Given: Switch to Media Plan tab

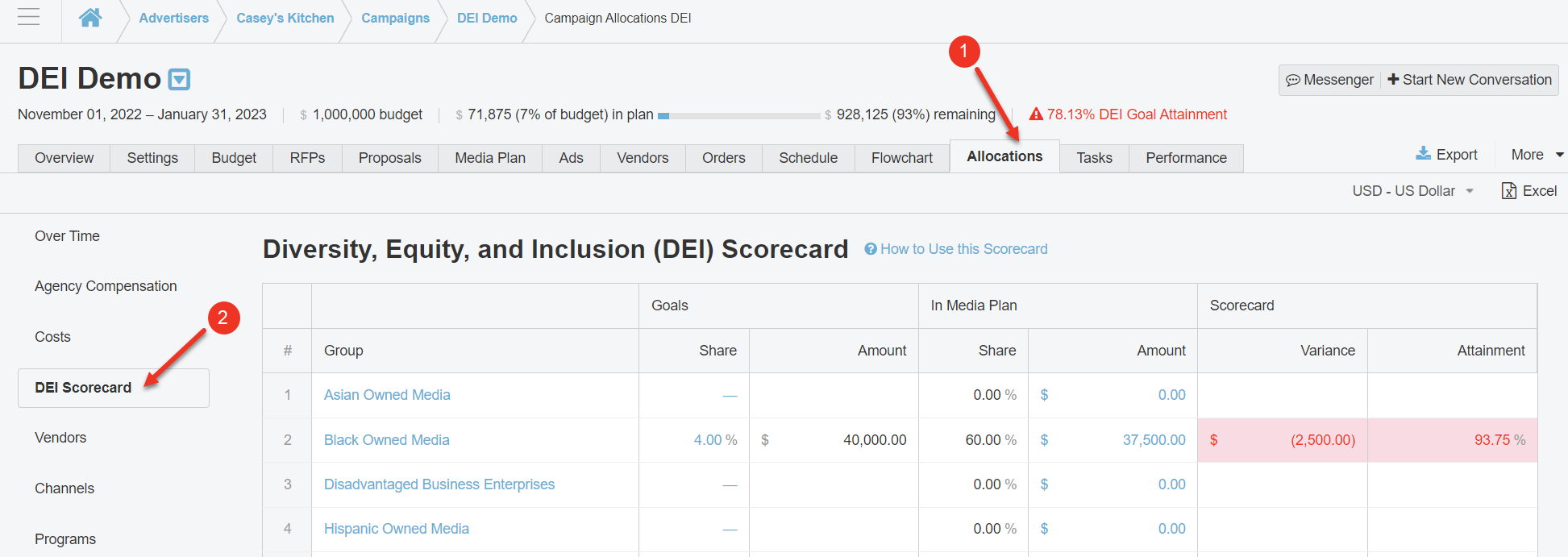Looking at the screenshot, I should [490, 158].
